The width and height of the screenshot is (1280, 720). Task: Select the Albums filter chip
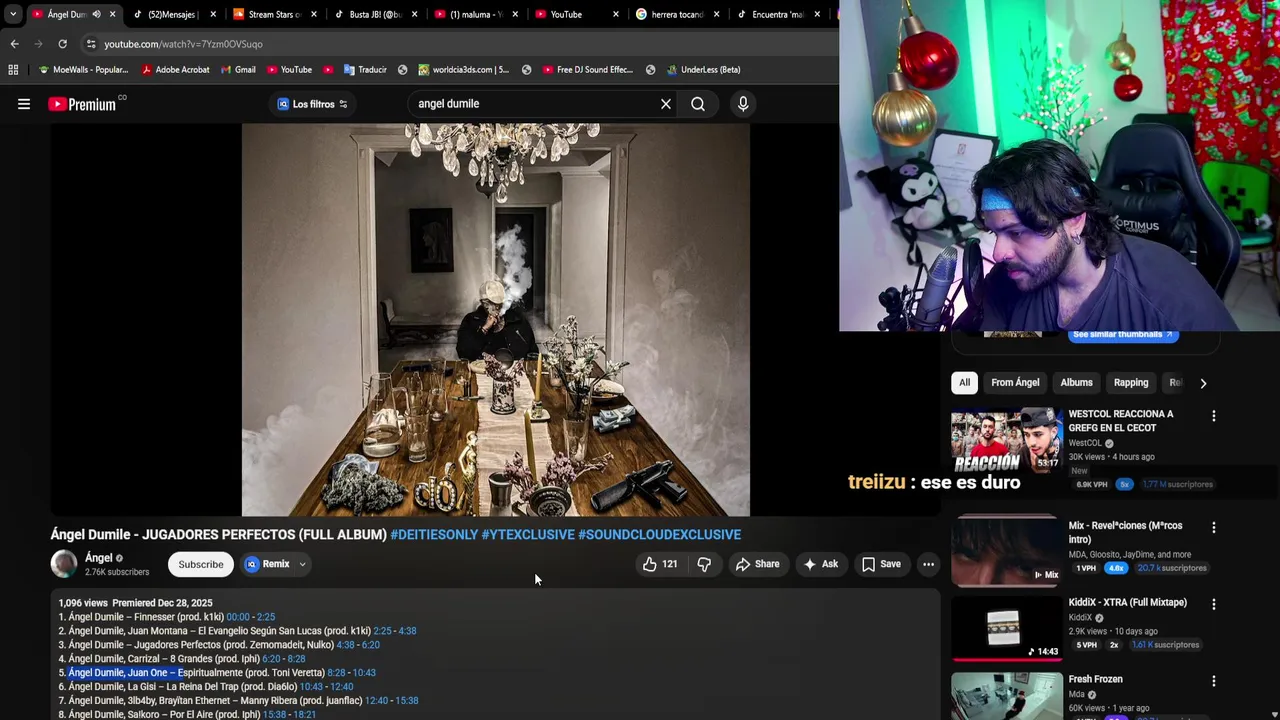(1076, 383)
